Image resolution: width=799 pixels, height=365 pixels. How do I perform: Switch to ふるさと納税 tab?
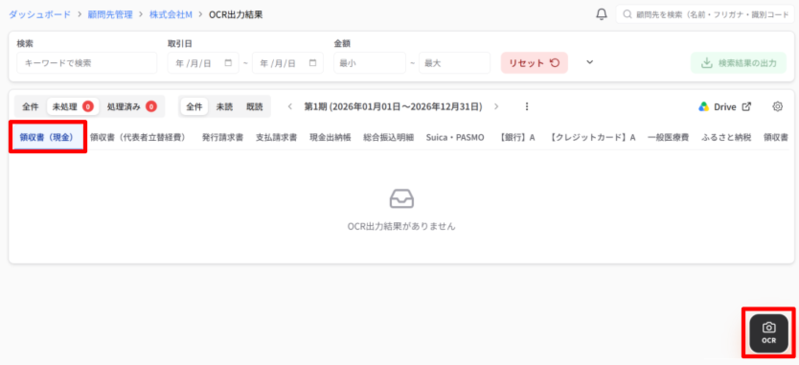pyautogui.click(x=726, y=137)
